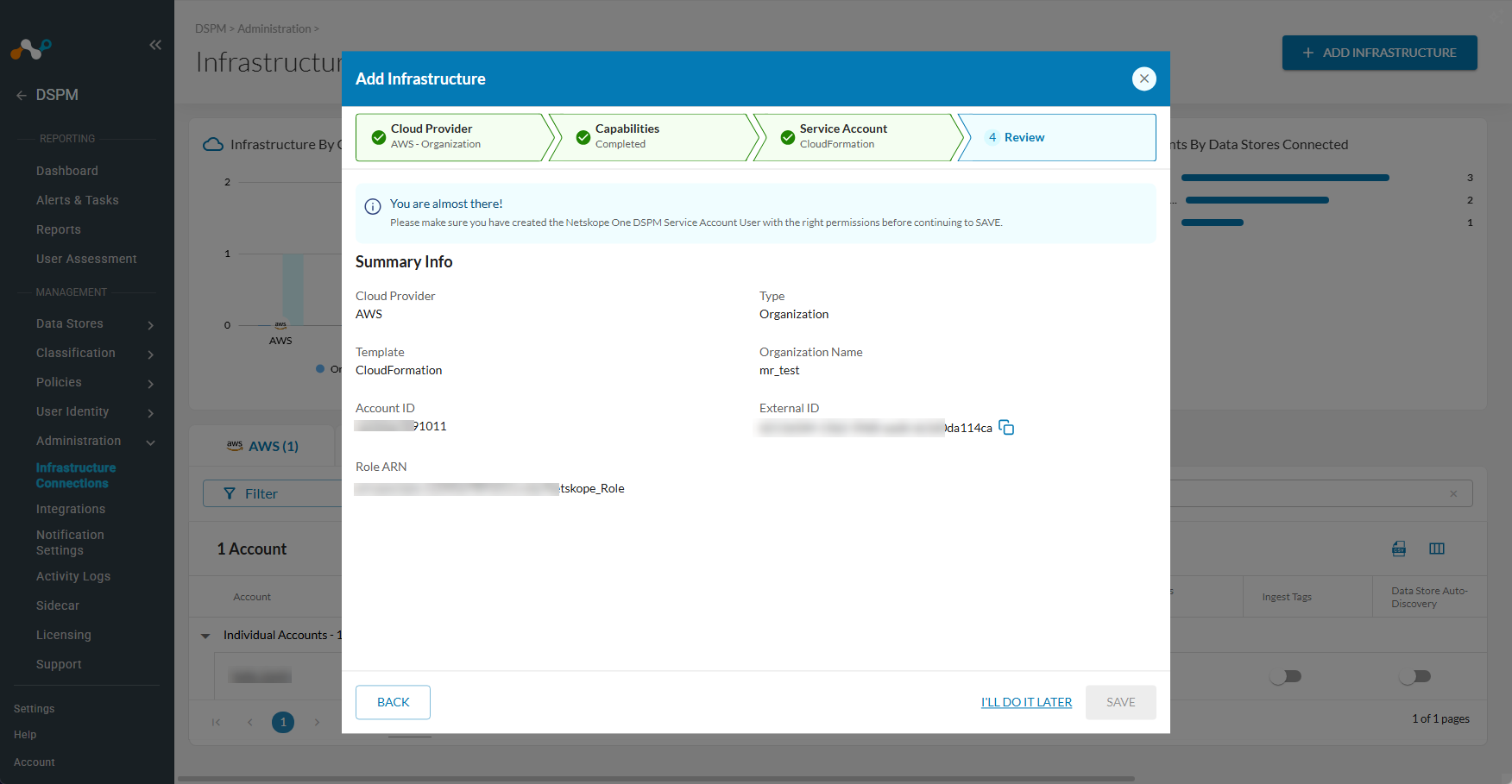Click the DSPM breadcrumb link

(211, 28)
